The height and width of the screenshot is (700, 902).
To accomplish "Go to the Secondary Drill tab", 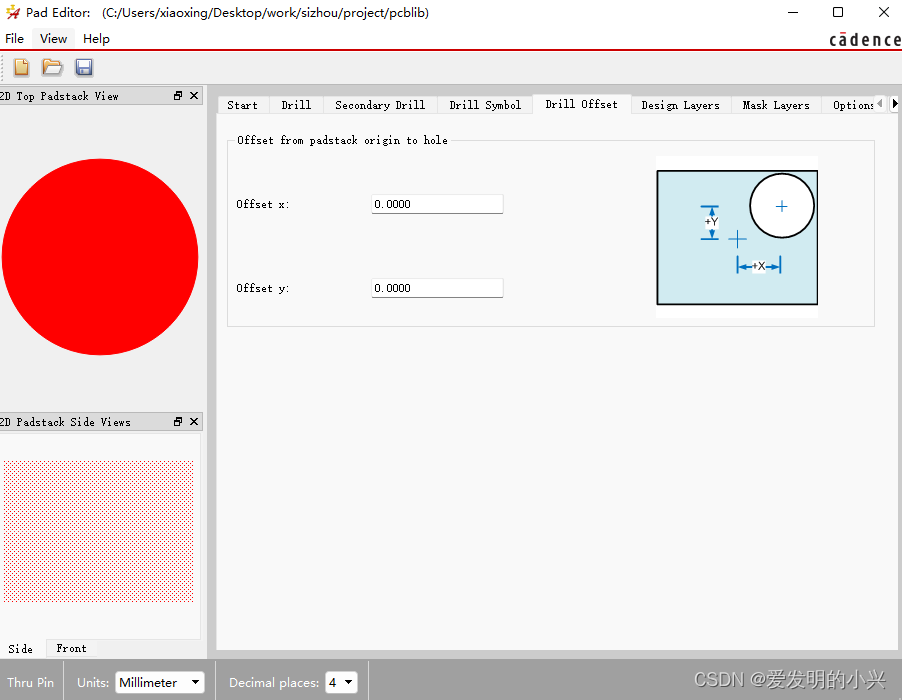I will pyautogui.click(x=380, y=105).
